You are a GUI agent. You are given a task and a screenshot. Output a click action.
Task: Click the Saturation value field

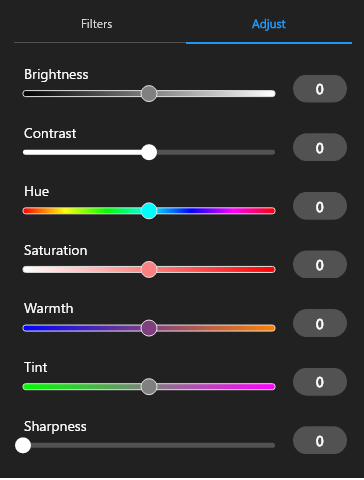320,265
